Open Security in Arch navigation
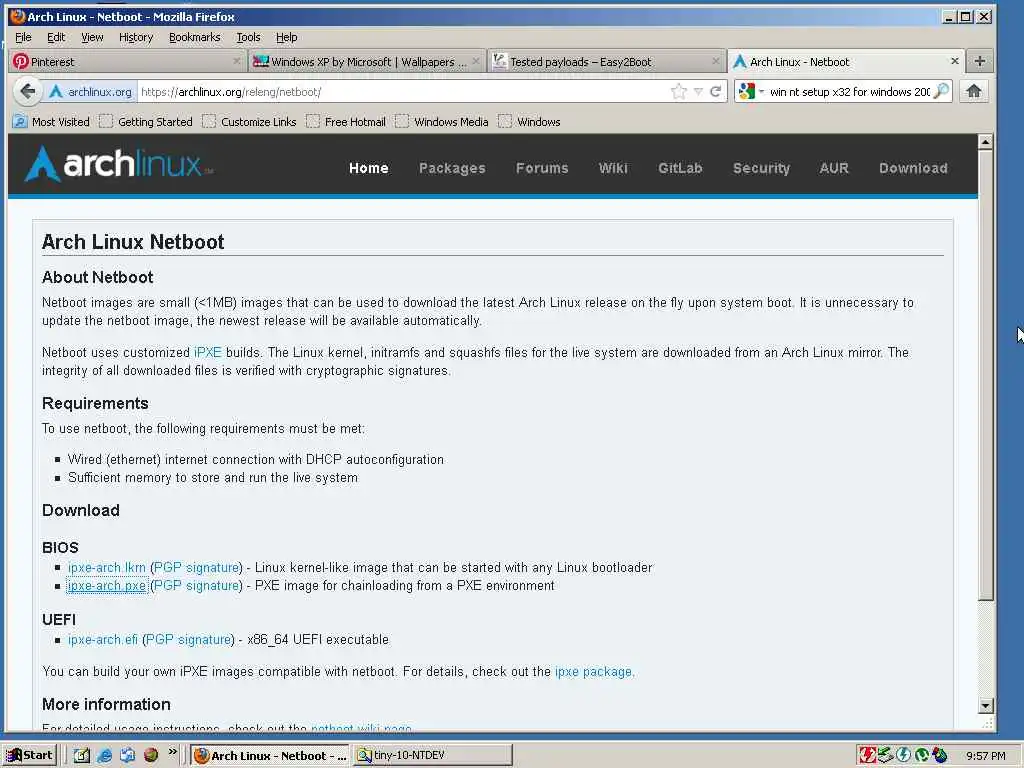Viewport: 1024px width, 768px height. coord(761,168)
